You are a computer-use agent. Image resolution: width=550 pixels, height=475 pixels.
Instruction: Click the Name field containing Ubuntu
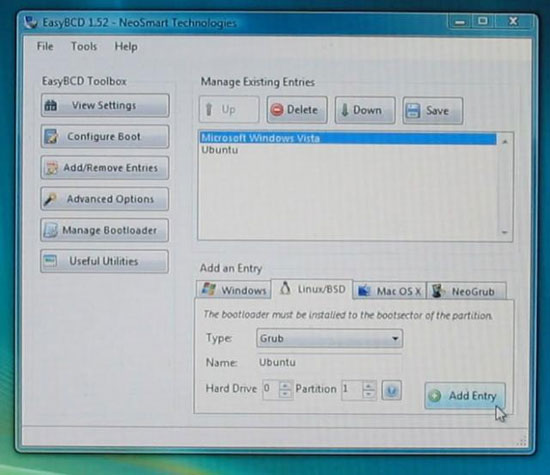pyautogui.click(x=330, y=362)
